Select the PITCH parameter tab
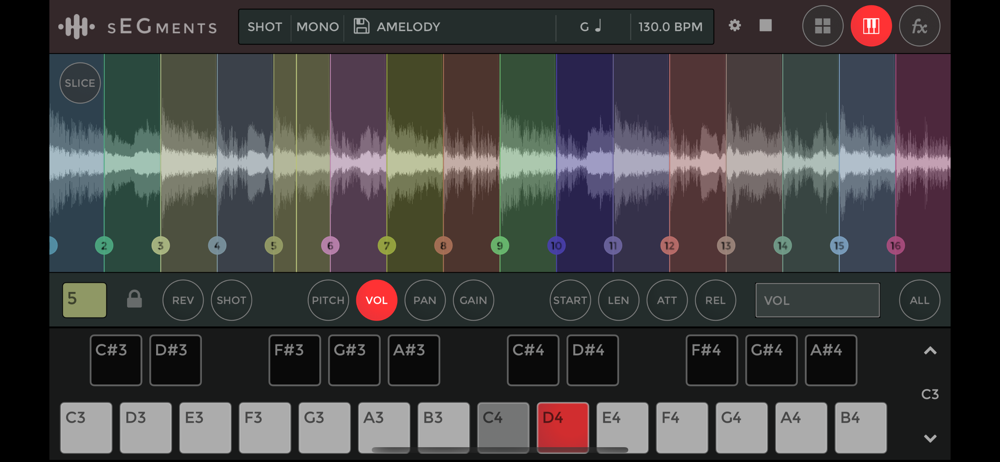The height and width of the screenshot is (462, 1000). [x=328, y=300]
